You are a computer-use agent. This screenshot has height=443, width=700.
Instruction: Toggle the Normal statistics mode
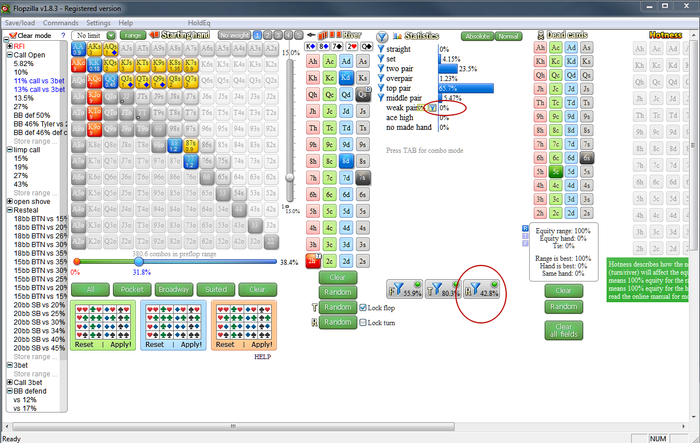tap(508, 36)
